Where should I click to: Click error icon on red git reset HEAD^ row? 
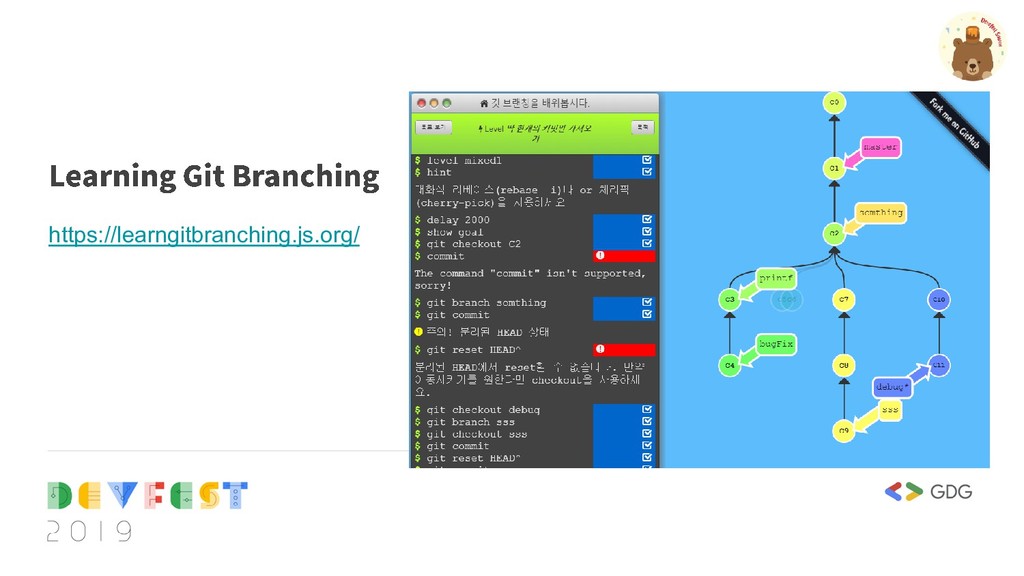[600, 349]
